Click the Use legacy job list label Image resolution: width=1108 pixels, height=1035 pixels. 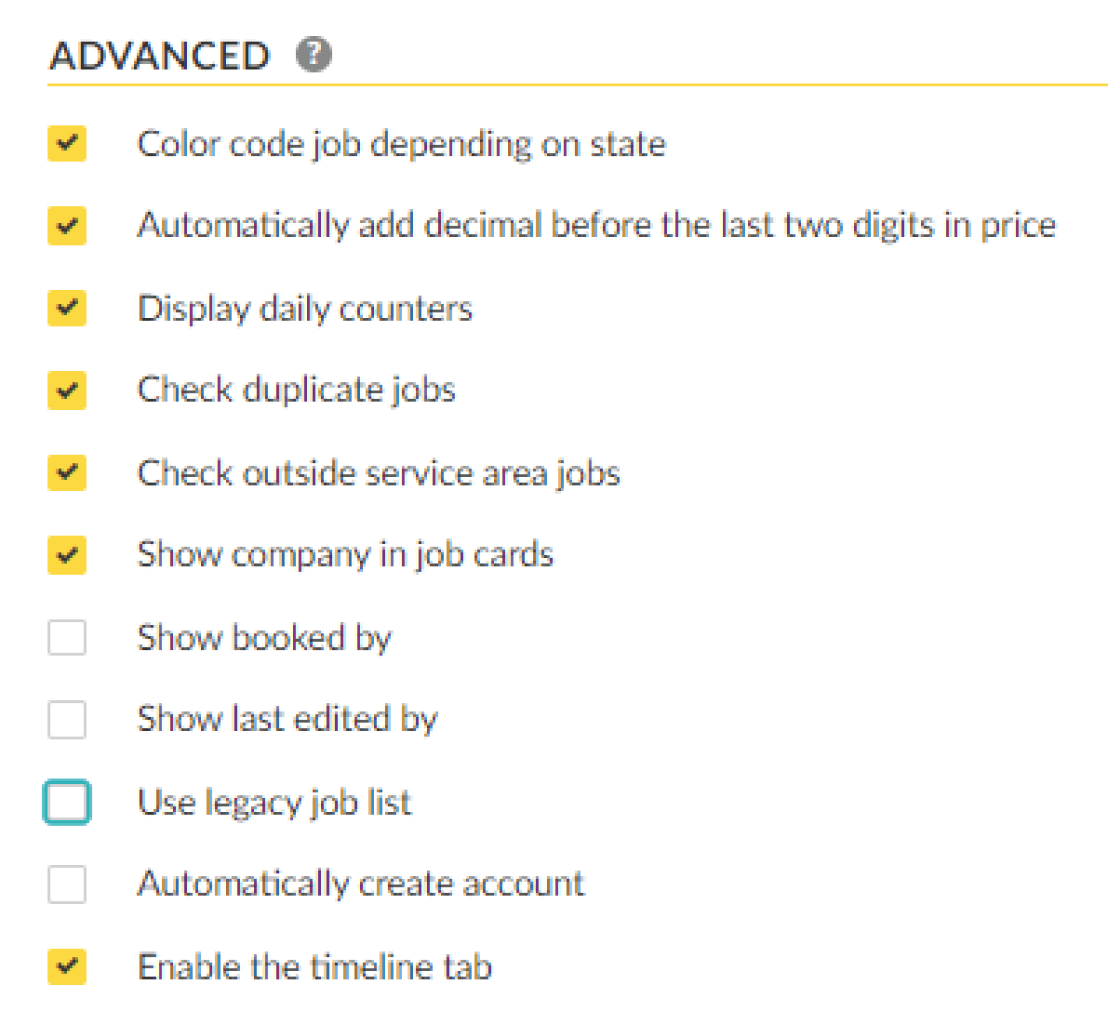(274, 803)
